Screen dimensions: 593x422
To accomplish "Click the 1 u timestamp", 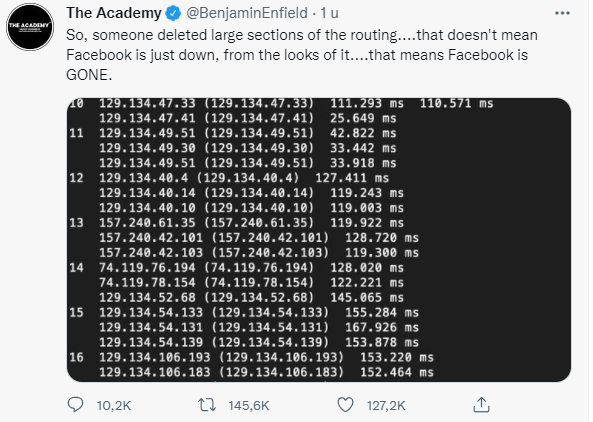I will click(x=329, y=13).
